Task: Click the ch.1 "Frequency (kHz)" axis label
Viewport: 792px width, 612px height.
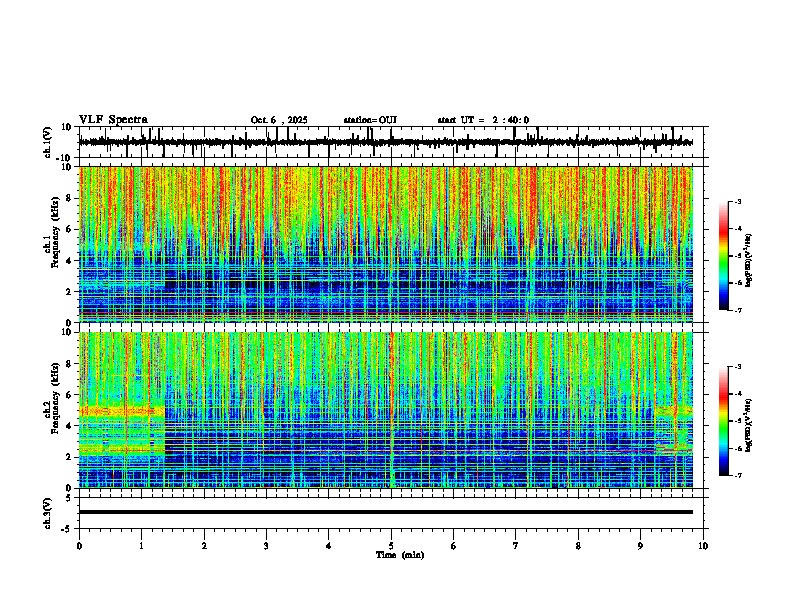Action: (55, 232)
